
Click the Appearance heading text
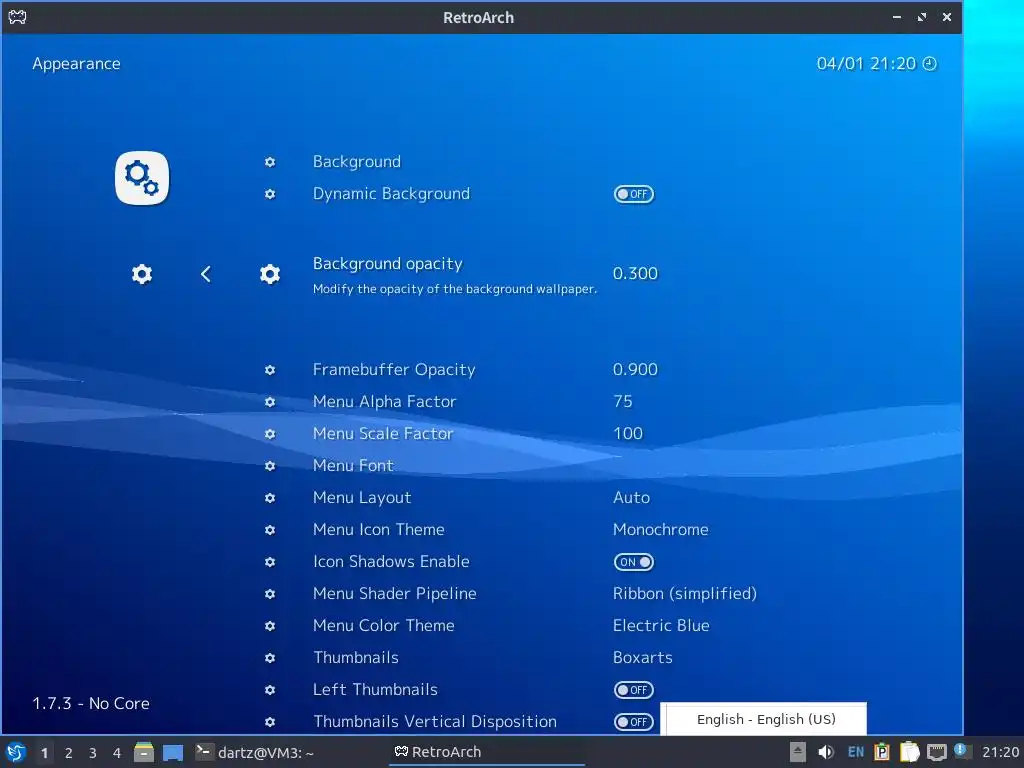[76, 64]
